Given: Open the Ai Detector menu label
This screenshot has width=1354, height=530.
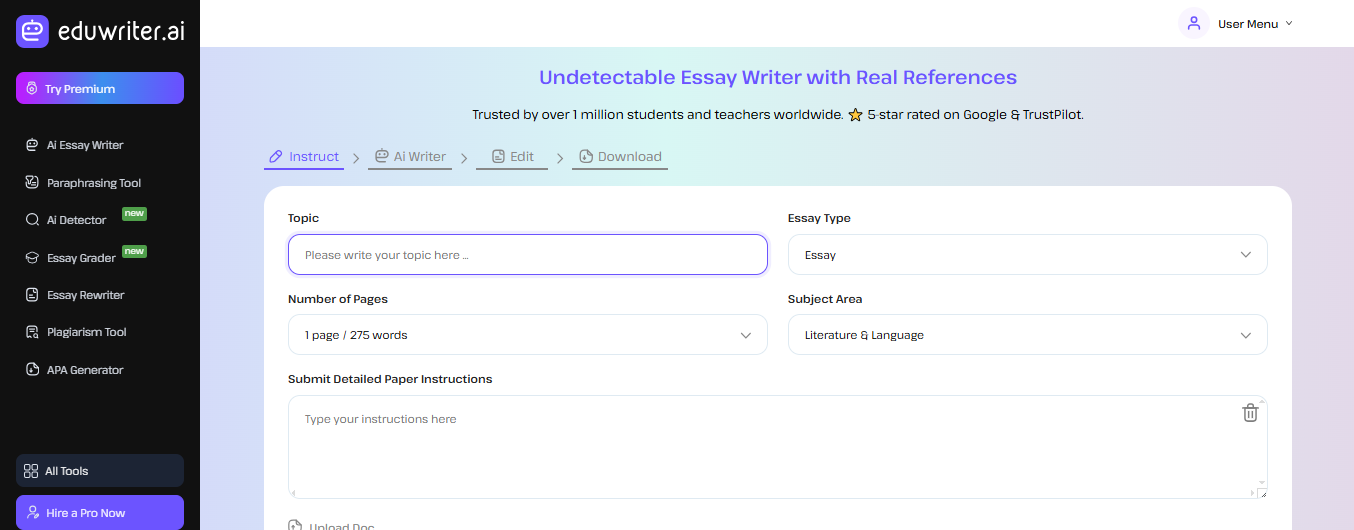Looking at the screenshot, I should tap(77, 220).
